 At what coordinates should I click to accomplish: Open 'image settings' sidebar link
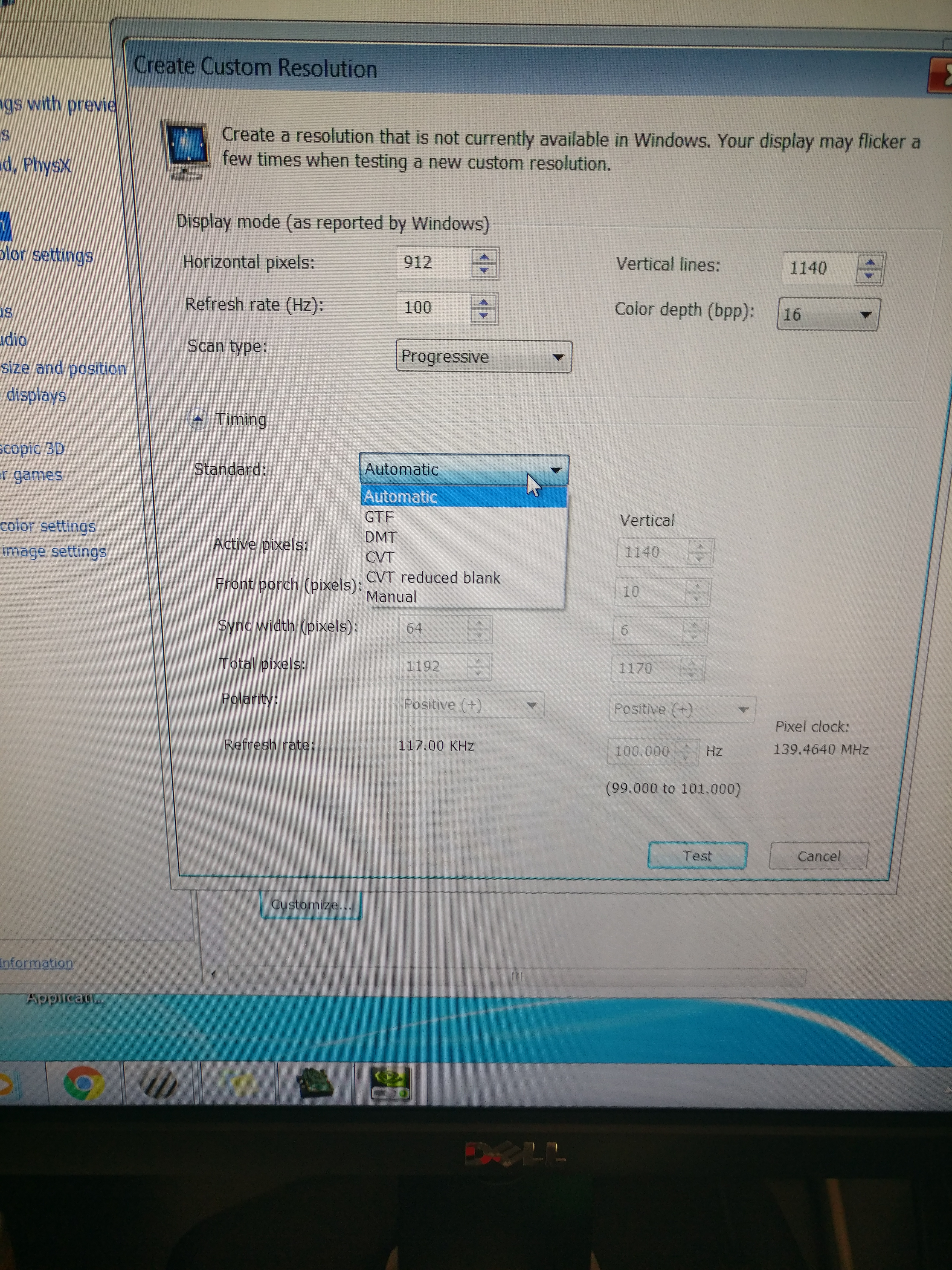click(x=54, y=551)
